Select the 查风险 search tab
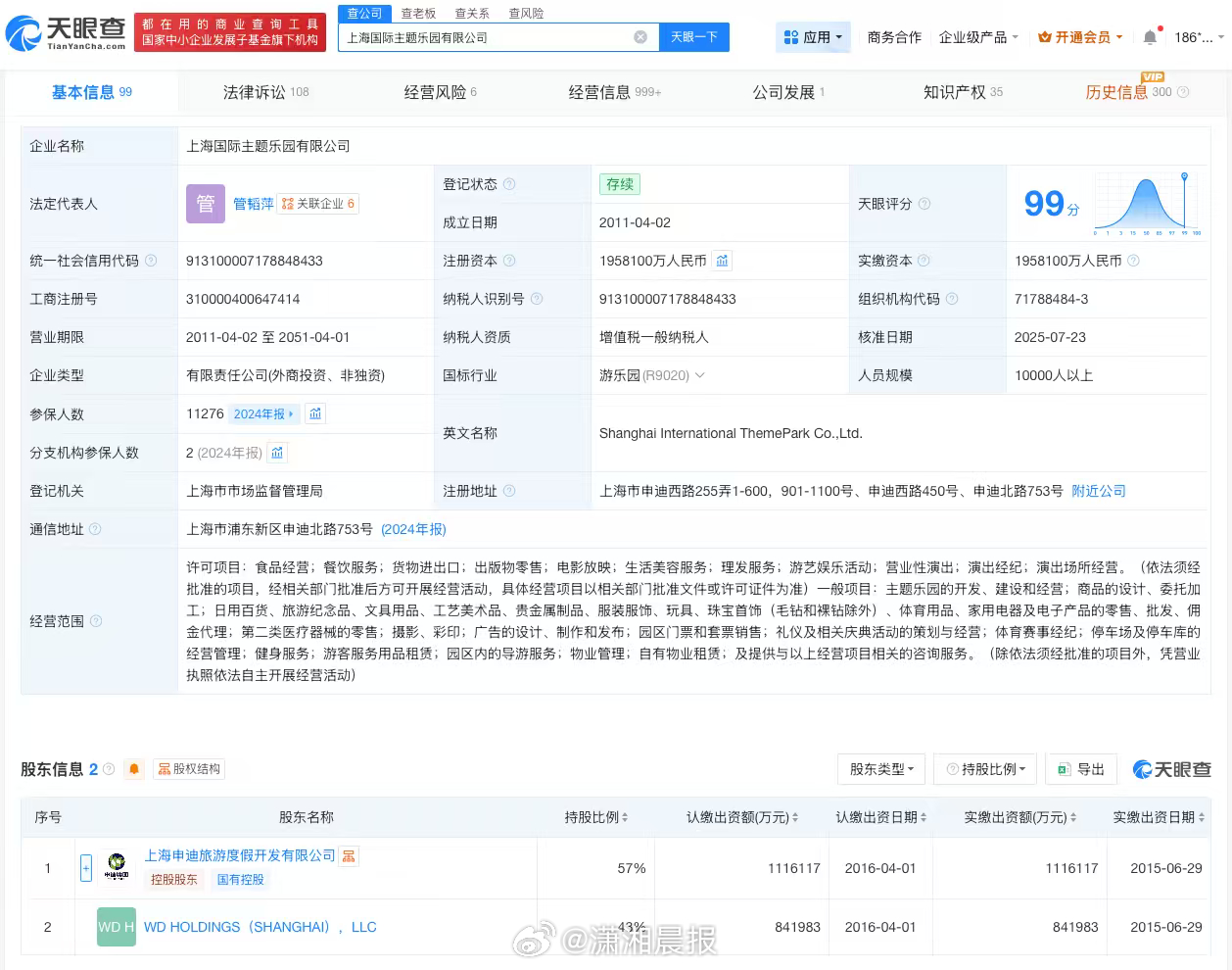 click(x=526, y=13)
